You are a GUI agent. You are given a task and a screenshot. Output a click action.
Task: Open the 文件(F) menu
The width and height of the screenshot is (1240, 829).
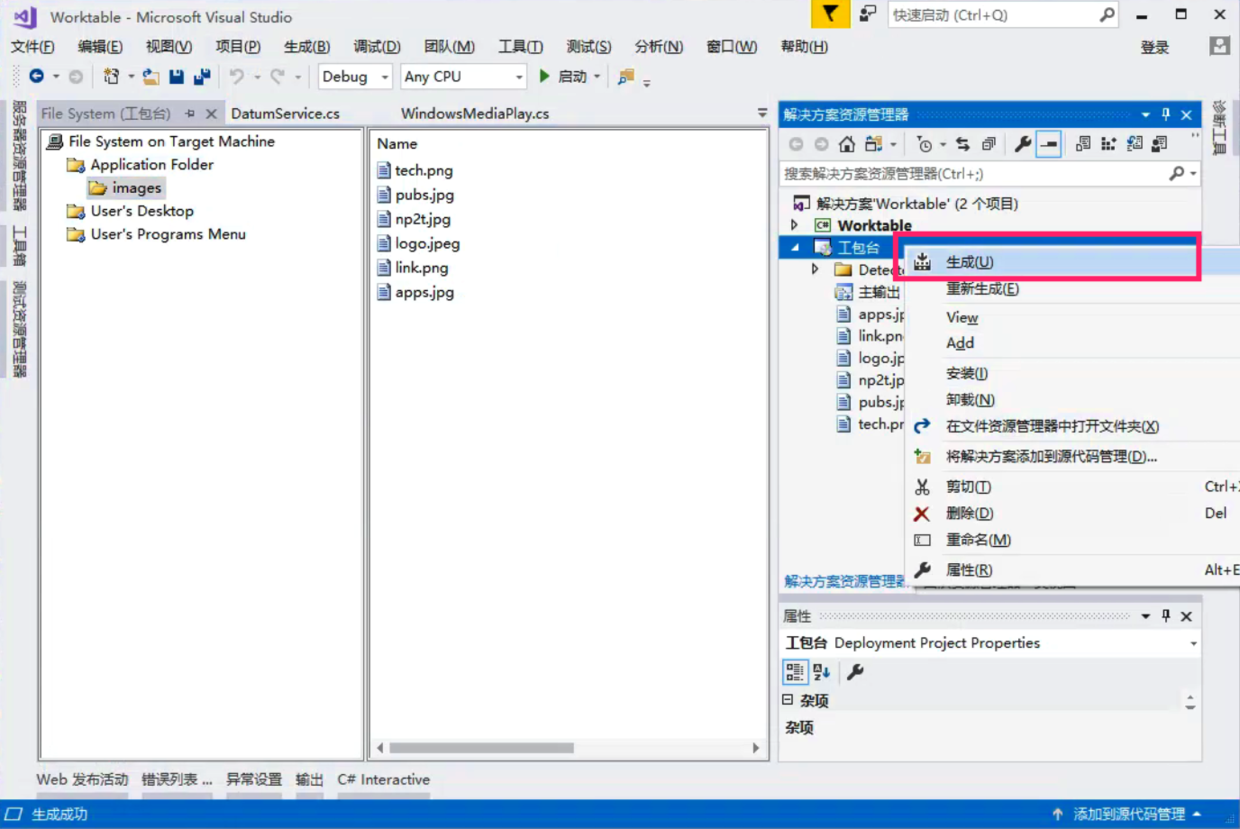32,46
